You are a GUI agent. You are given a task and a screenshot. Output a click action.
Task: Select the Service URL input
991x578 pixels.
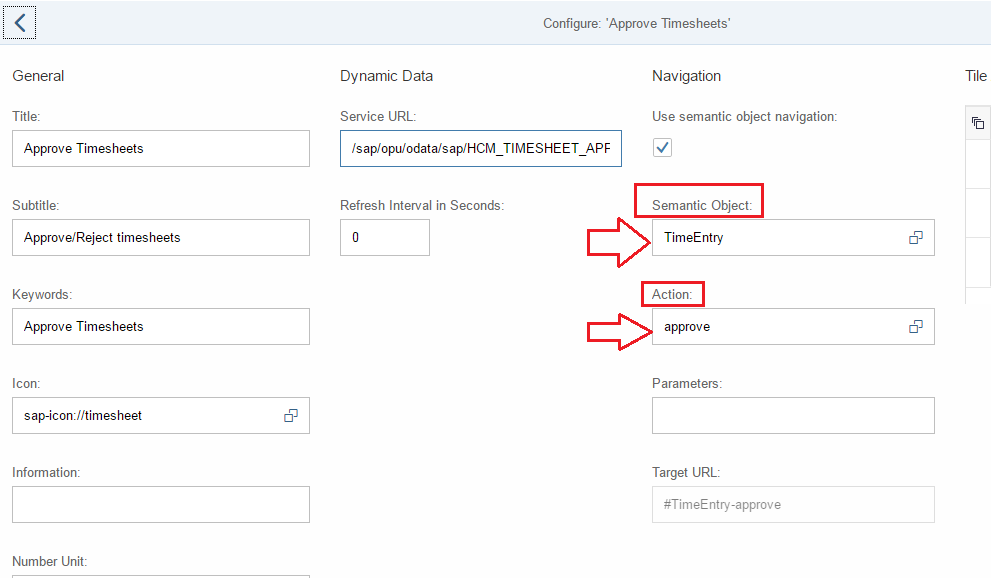pos(481,148)
